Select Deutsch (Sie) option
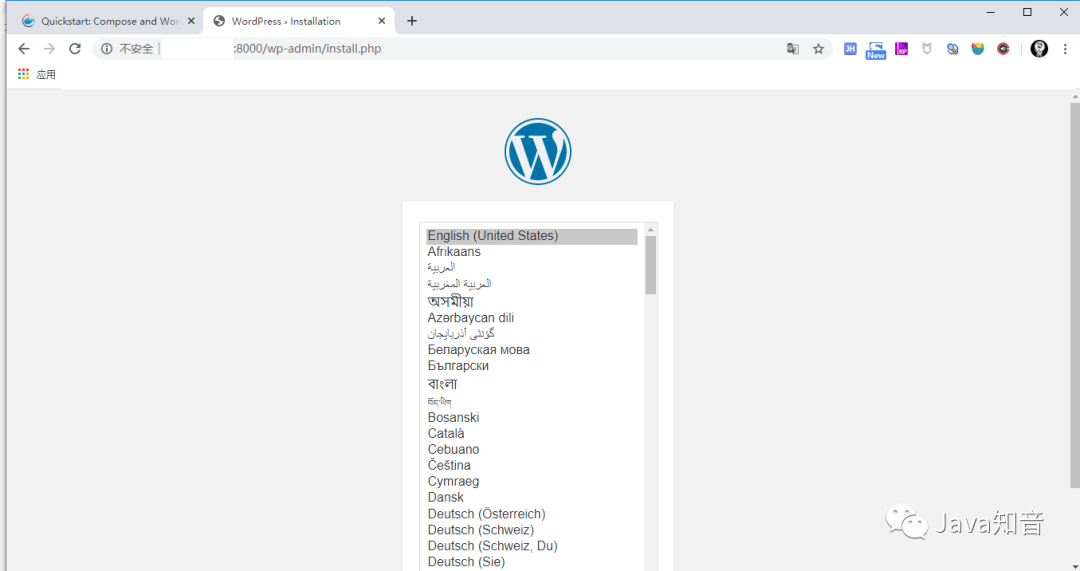The image size is (1080, 571). [466, 562]
